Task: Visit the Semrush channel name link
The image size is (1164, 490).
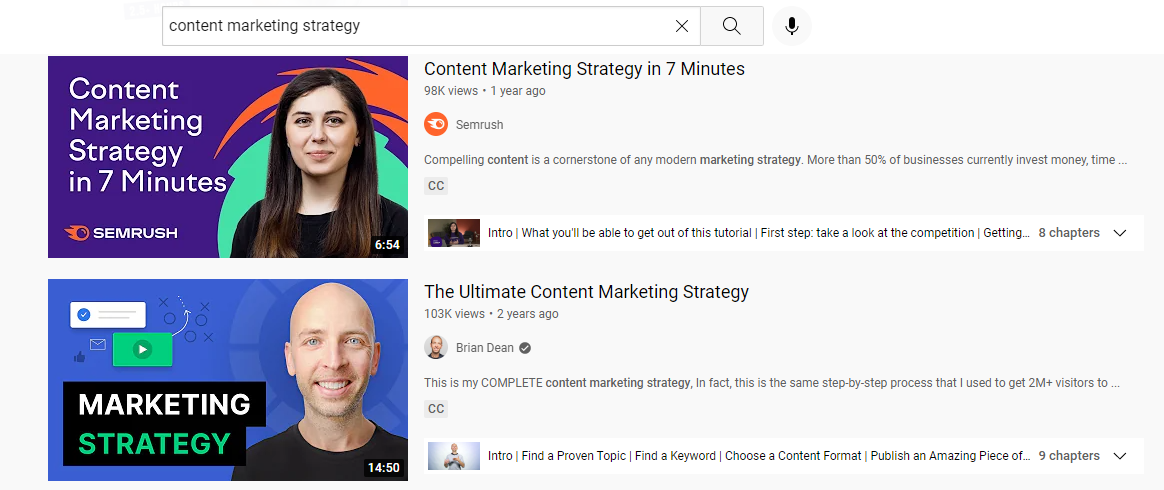Action: pyautogui.click(x=480, y=125)
